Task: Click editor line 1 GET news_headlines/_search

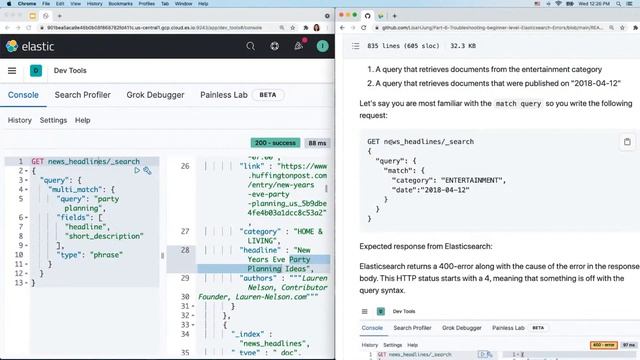Action: (85, 162)
